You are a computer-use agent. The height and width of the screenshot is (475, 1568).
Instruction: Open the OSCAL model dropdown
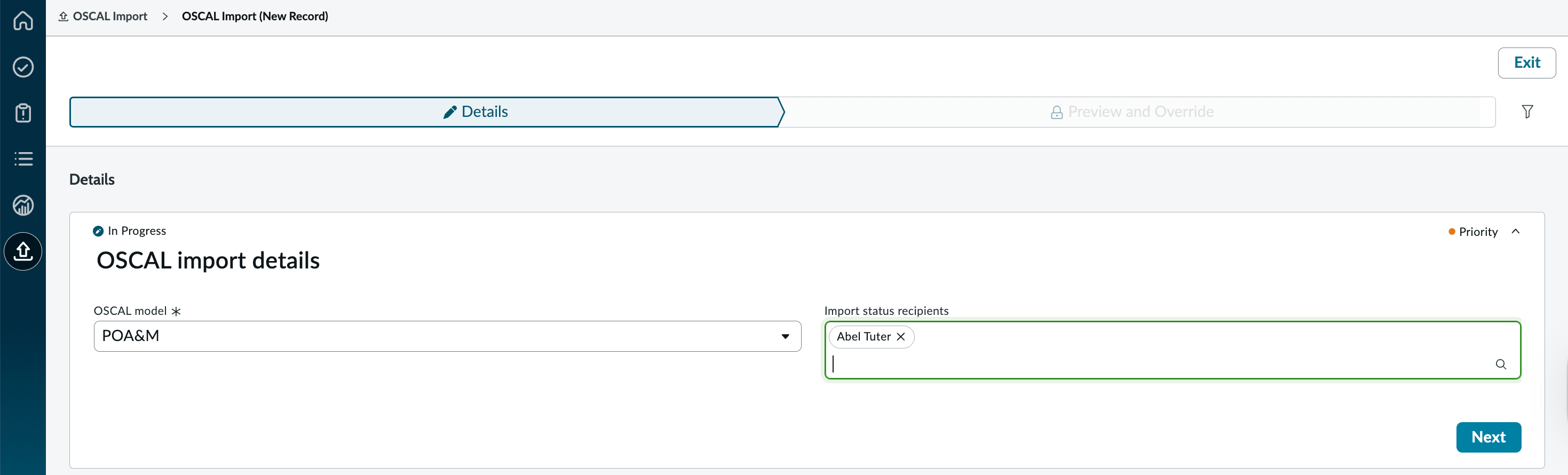click(x=447, y=336)
